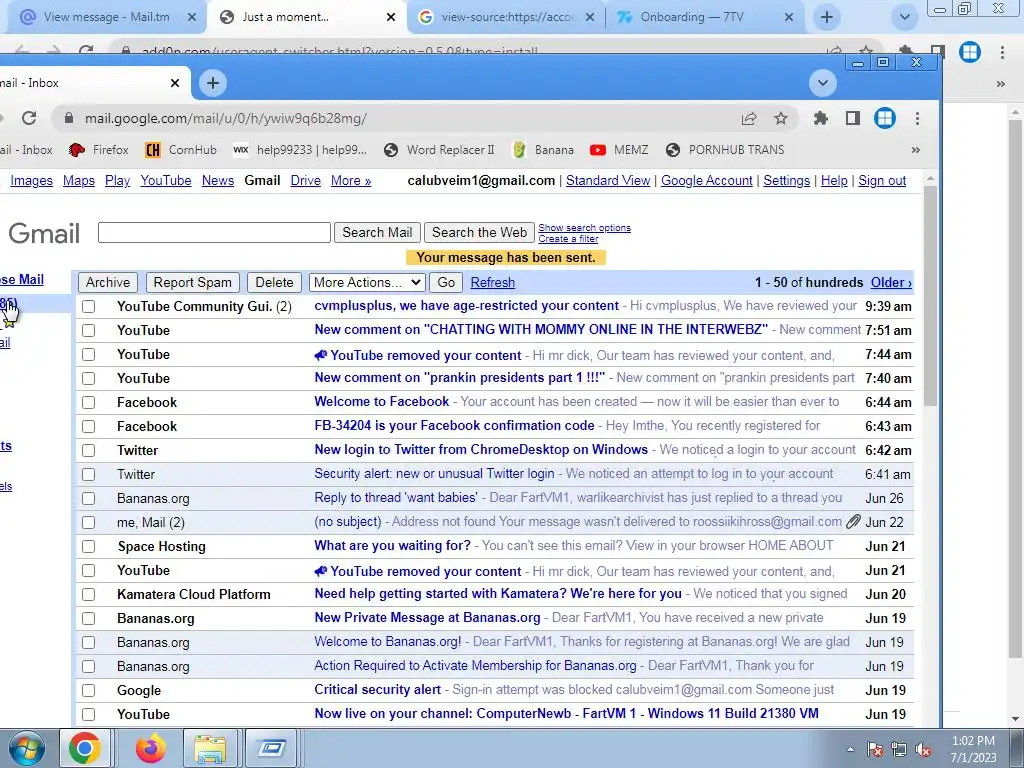
Task: Sign out of the Gmail account
Action: [882, 180]
